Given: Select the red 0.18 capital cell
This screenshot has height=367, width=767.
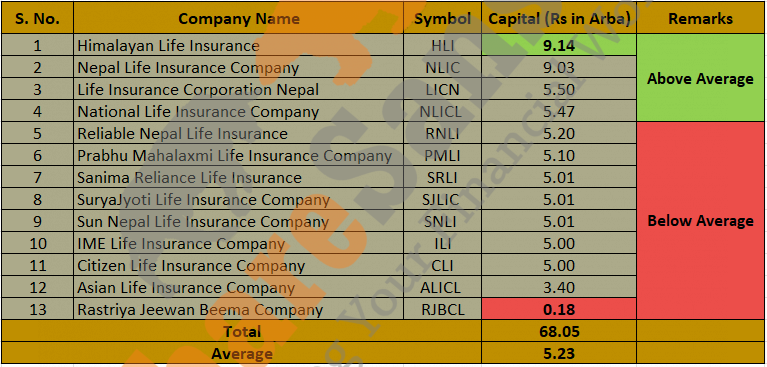Looking at the screenshot, I should coord(559,309).
